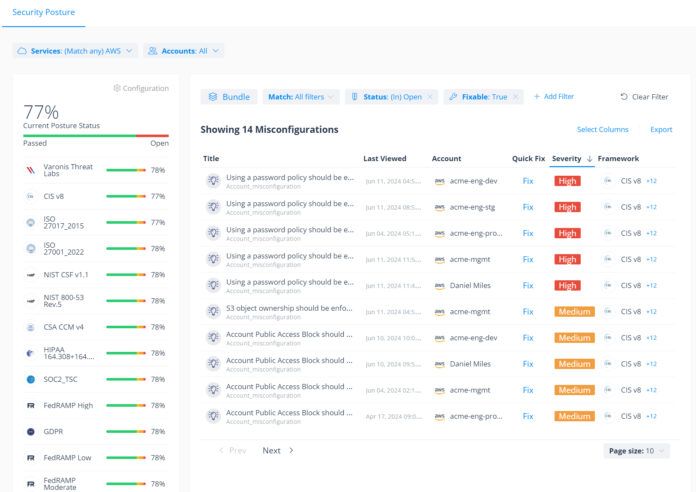Open S3 object ownership misconfiguration title
This screenshot has width=696, height=492.
(289, 308)
